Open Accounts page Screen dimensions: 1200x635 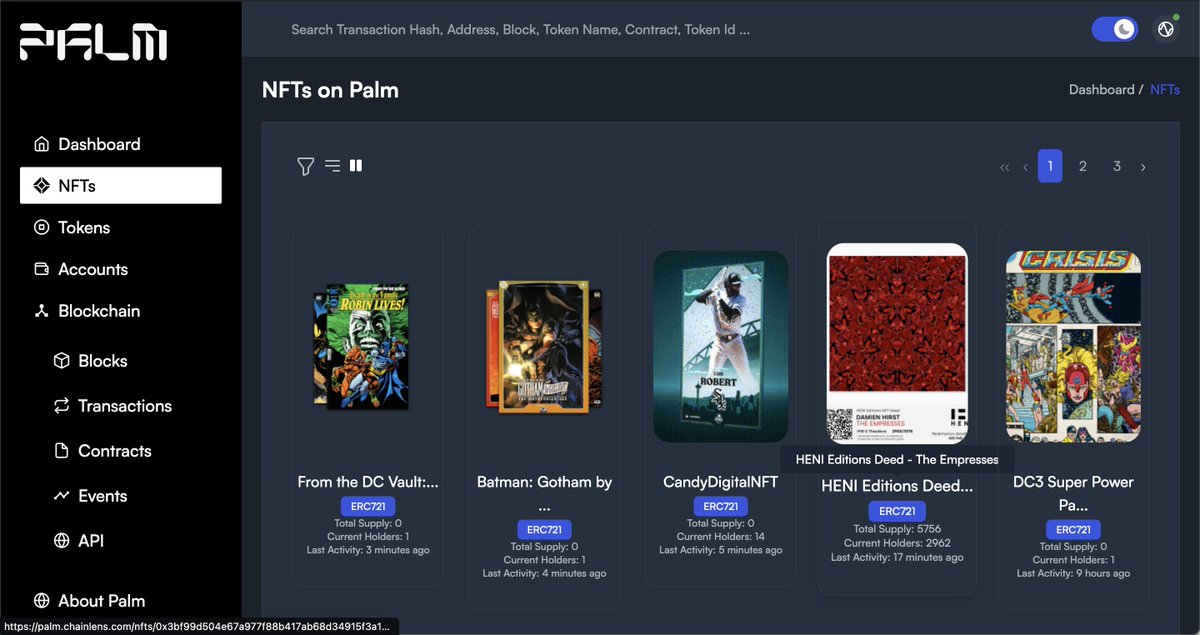pyautogui.click(x=93, y=269)
